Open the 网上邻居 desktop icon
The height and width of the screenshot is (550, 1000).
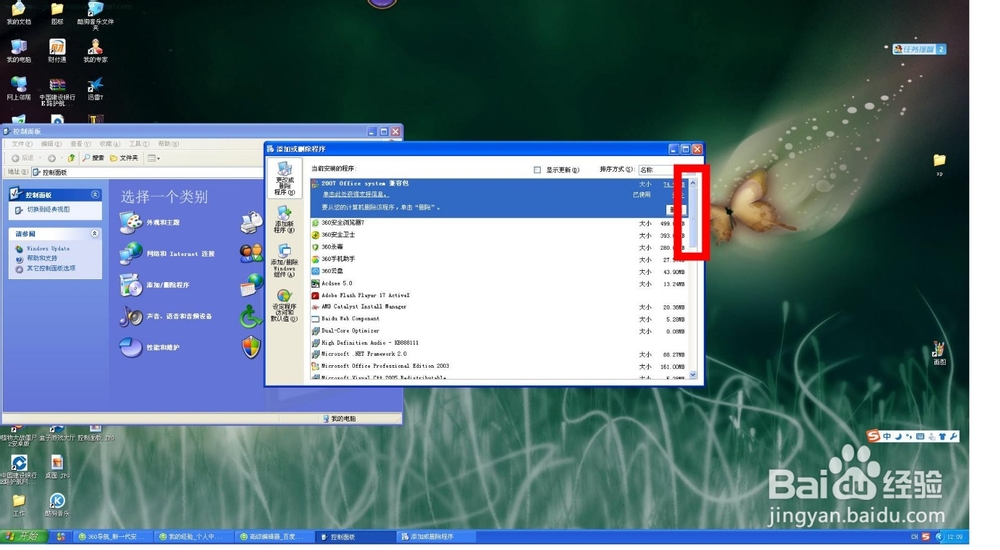pos(18,88)
